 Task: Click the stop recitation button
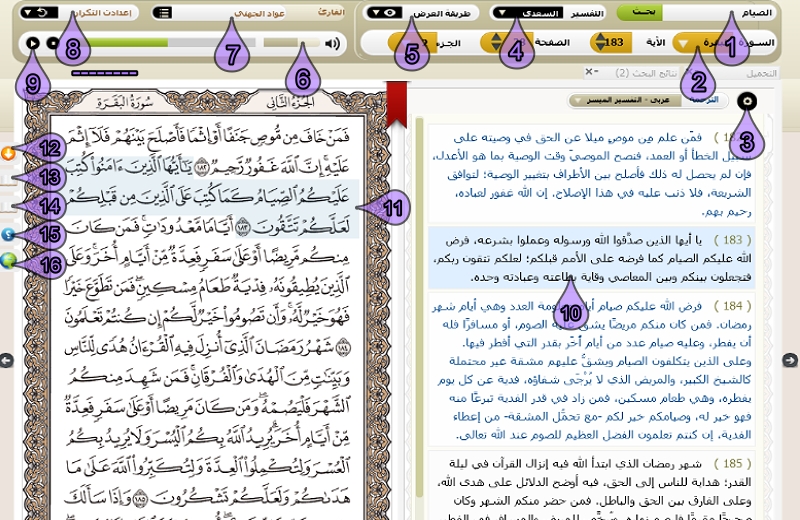pyautogui.click(x=53, y=43)
